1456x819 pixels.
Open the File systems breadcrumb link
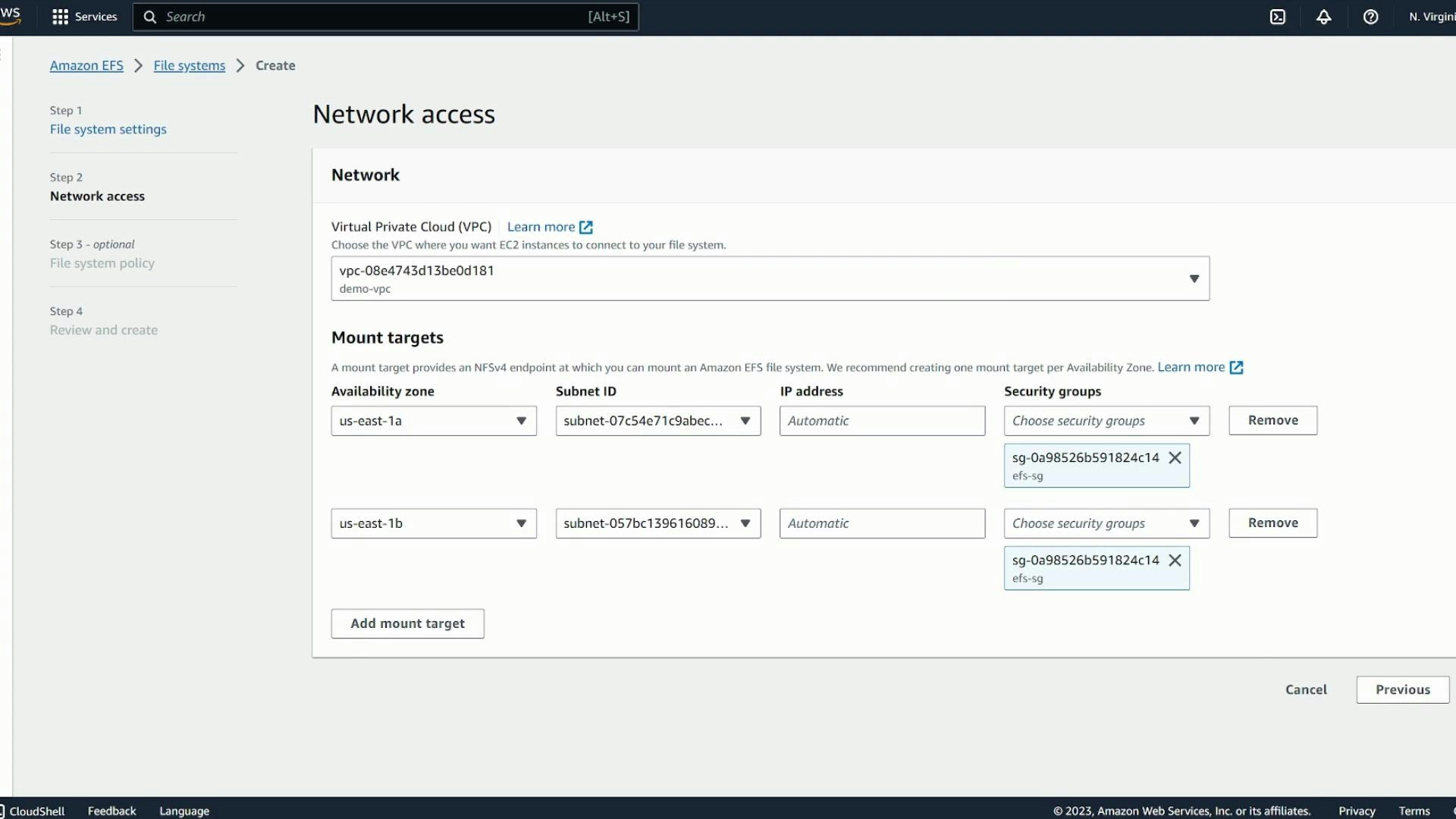[x=189, y=65]
